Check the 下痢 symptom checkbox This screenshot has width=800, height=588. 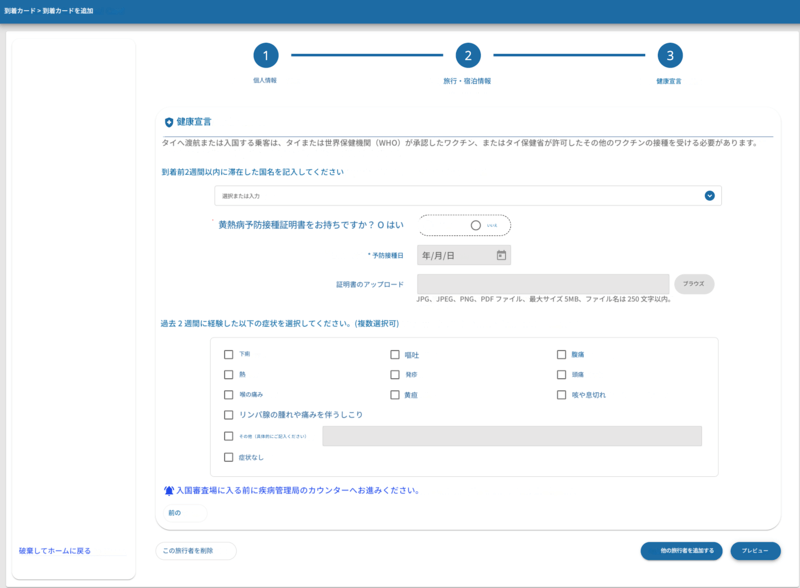click(229, 354)
